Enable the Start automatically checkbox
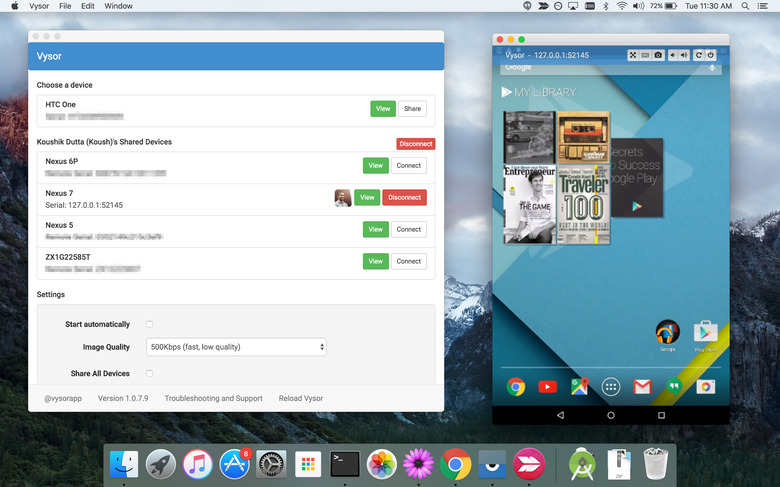 [150, 324]
